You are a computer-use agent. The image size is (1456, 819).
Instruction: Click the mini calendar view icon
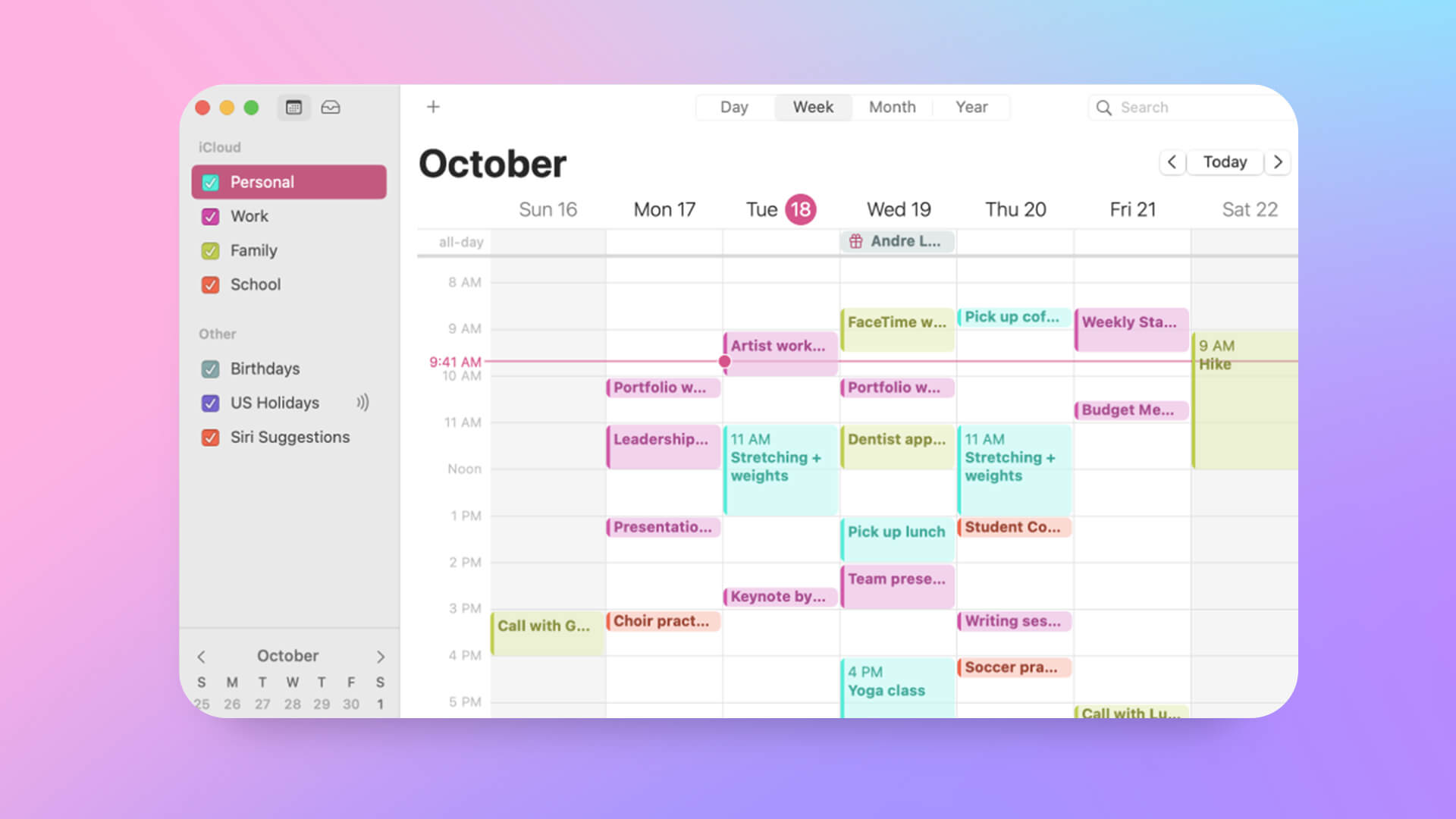[293, 107]
